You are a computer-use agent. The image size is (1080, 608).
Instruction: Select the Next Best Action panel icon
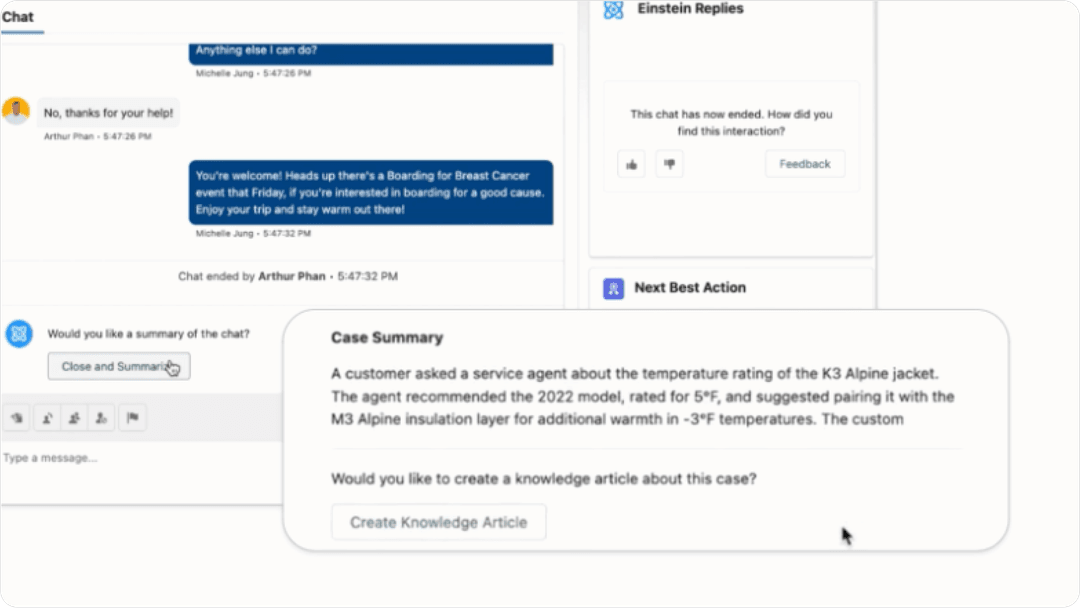615,288
